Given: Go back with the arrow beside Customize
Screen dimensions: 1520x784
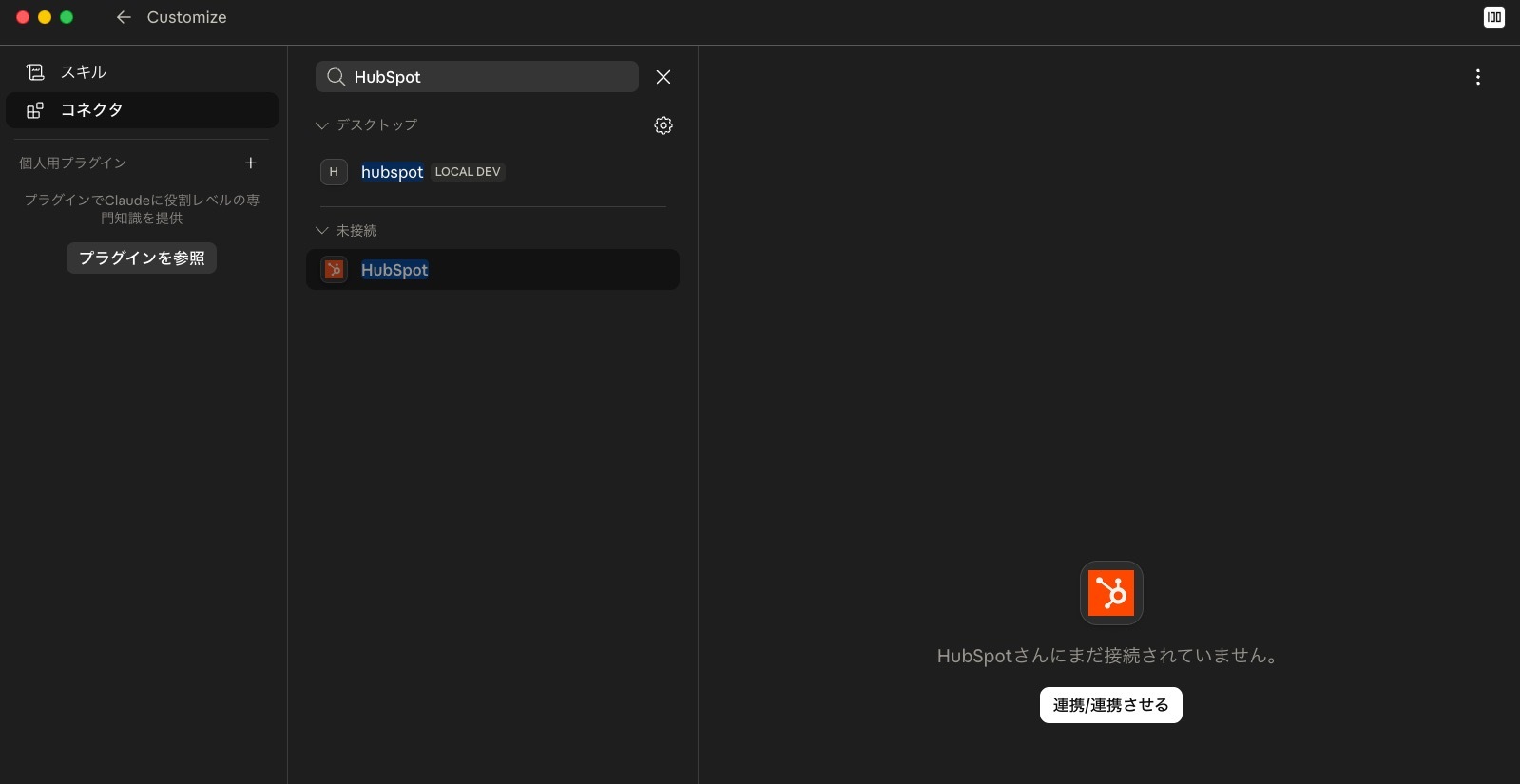Looking at the screenshot, I should click(124, 17).
